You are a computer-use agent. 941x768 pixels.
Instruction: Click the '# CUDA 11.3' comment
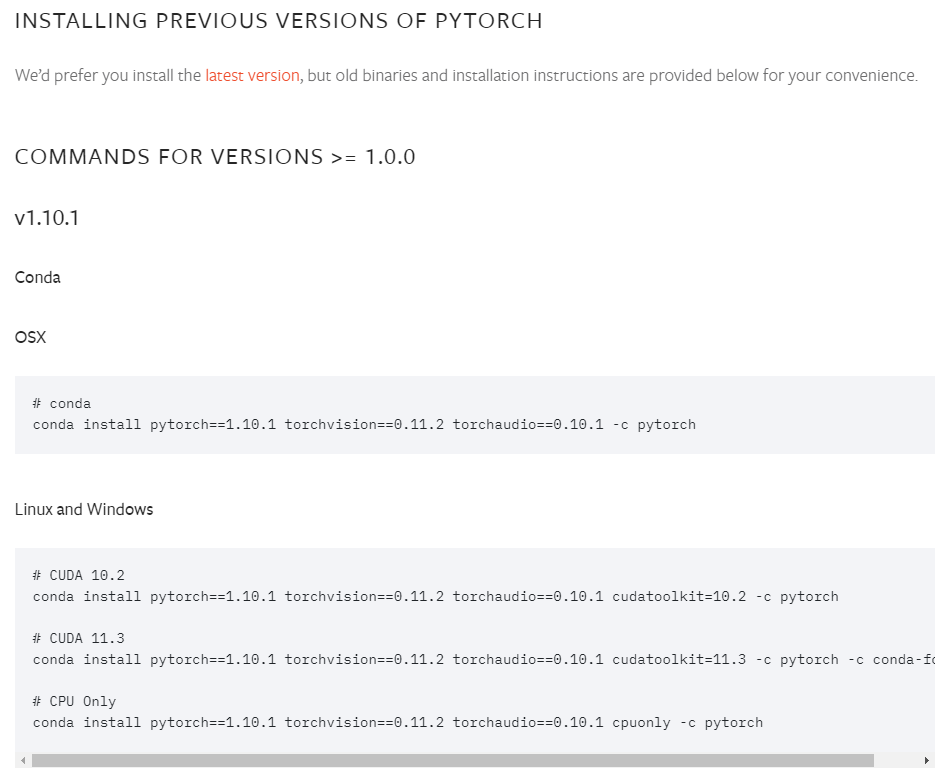(79, 639)
